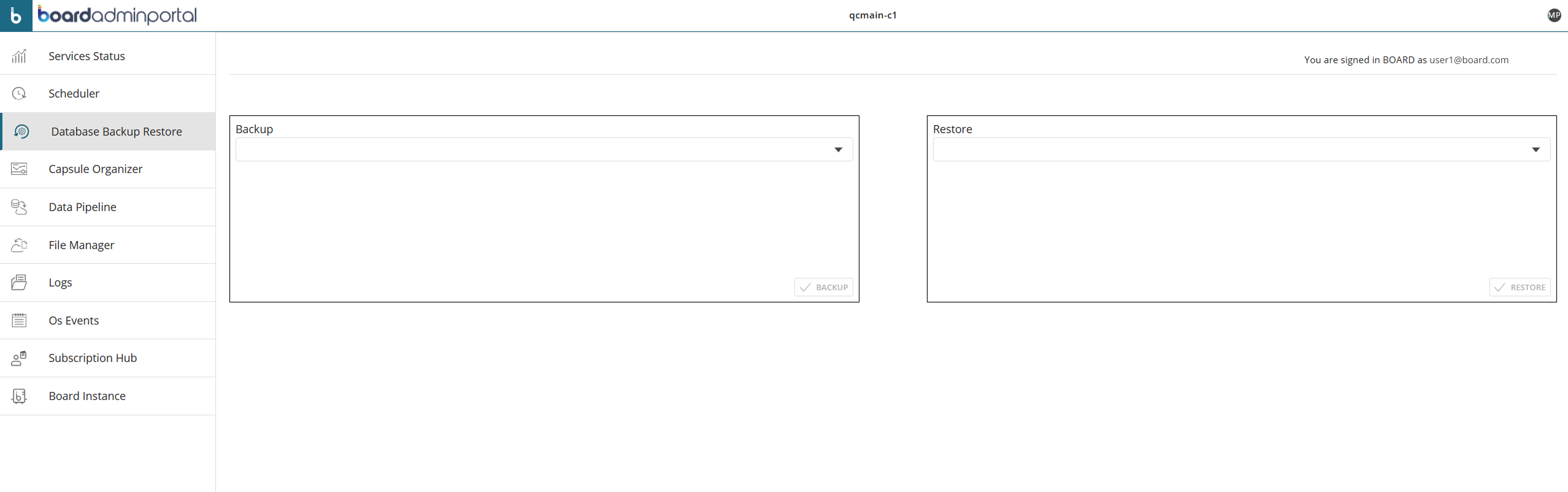Click inside the Restore selection field

[x=1242, y=150]
